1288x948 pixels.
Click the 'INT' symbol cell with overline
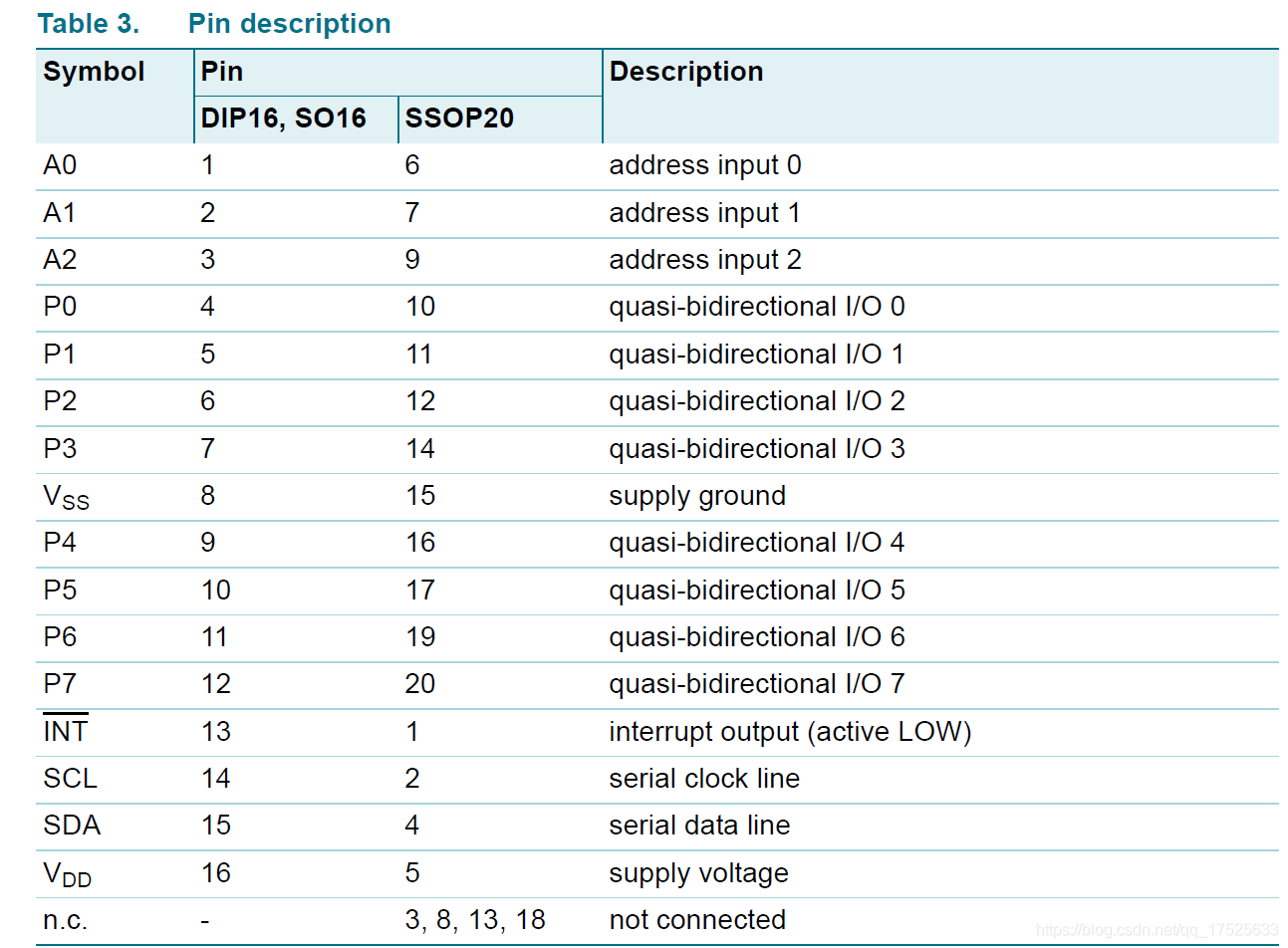(x=66, y=730)
